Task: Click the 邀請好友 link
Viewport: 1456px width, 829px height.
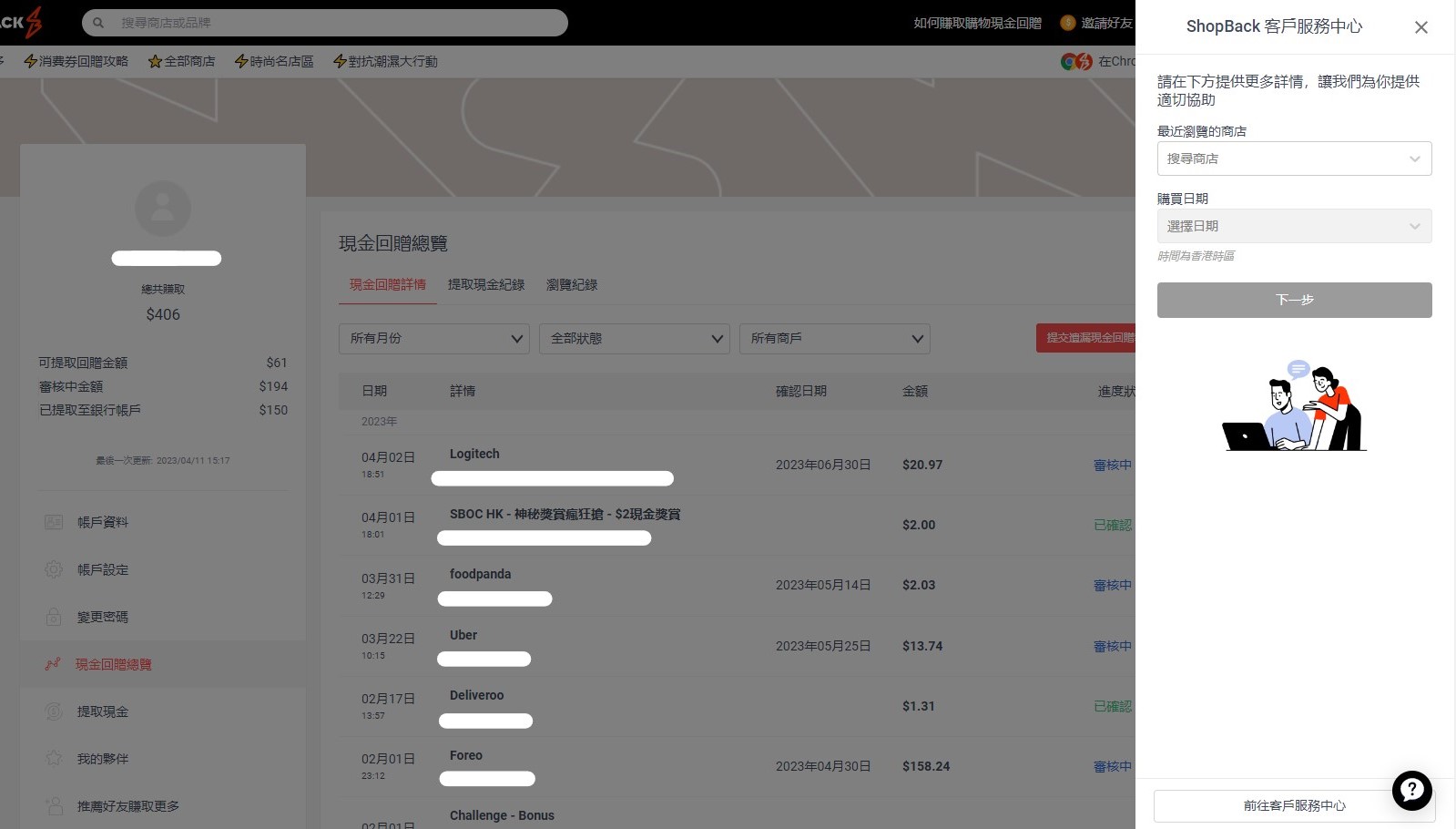Action: pos(1106,23)
